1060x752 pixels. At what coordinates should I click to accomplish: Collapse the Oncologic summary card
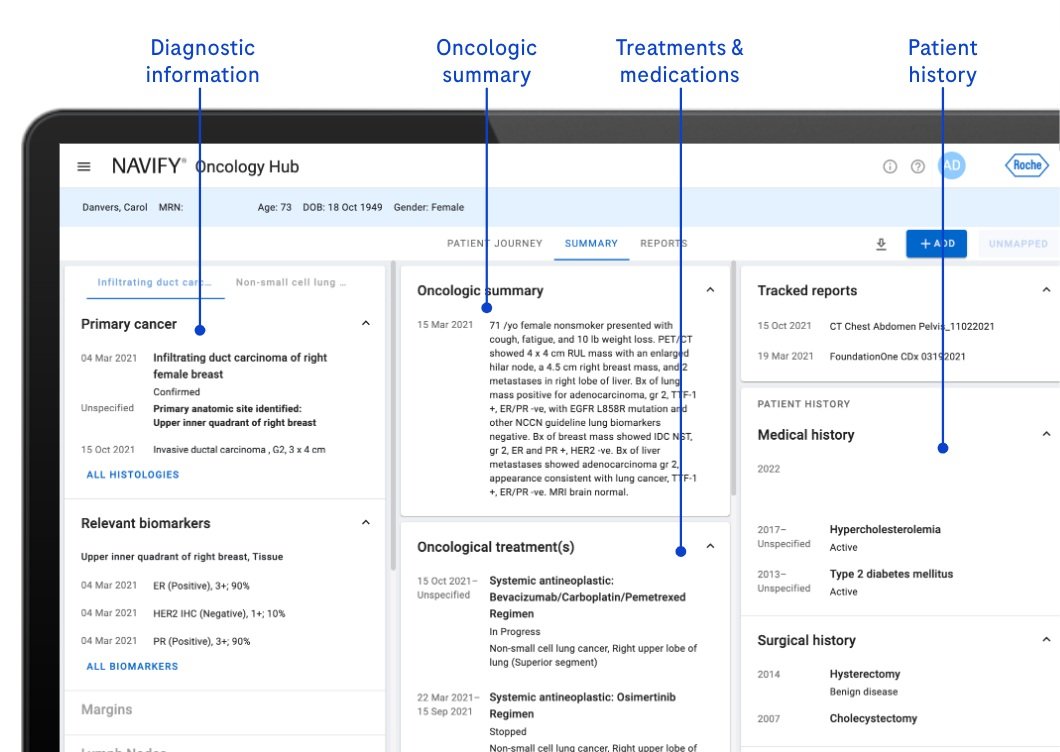tap(710, 289)
